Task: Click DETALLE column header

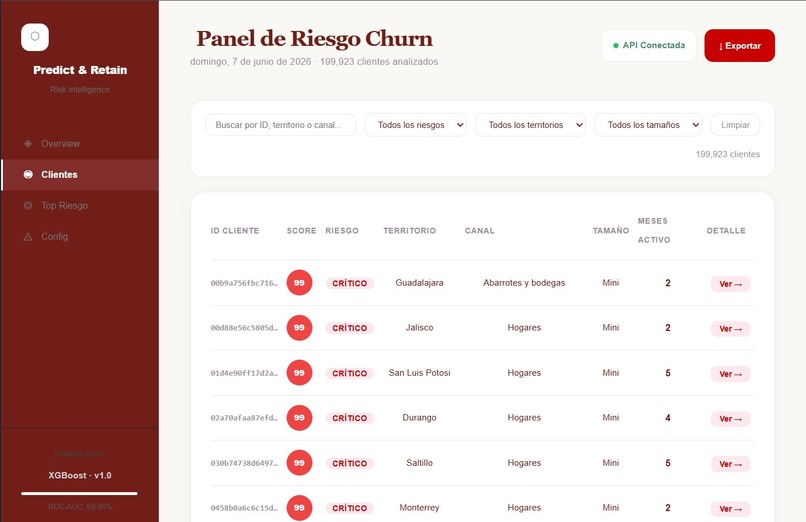Action: 726,231
